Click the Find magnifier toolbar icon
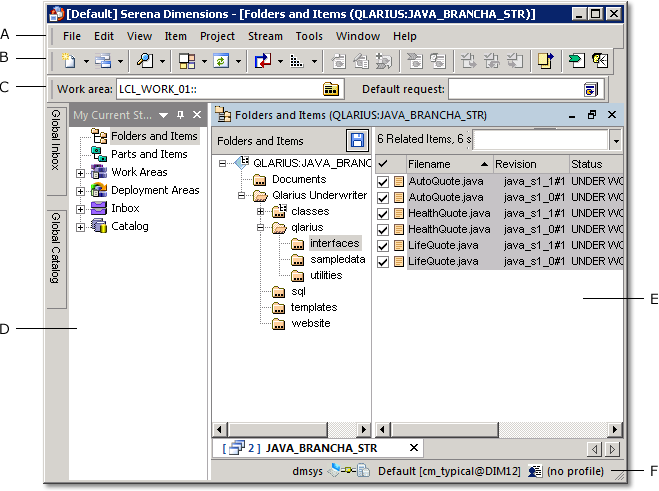The image size is (659, 491). (x=145, y=62)
